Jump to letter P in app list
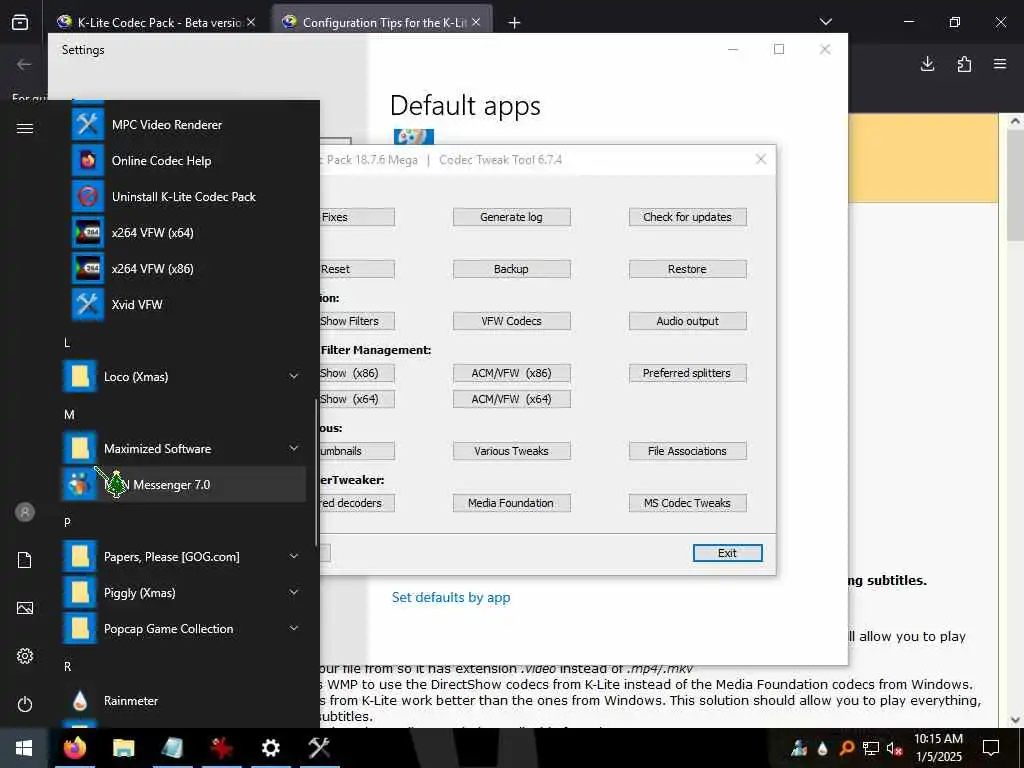The height and width of the screenshot is (768, 1024). 67,522
